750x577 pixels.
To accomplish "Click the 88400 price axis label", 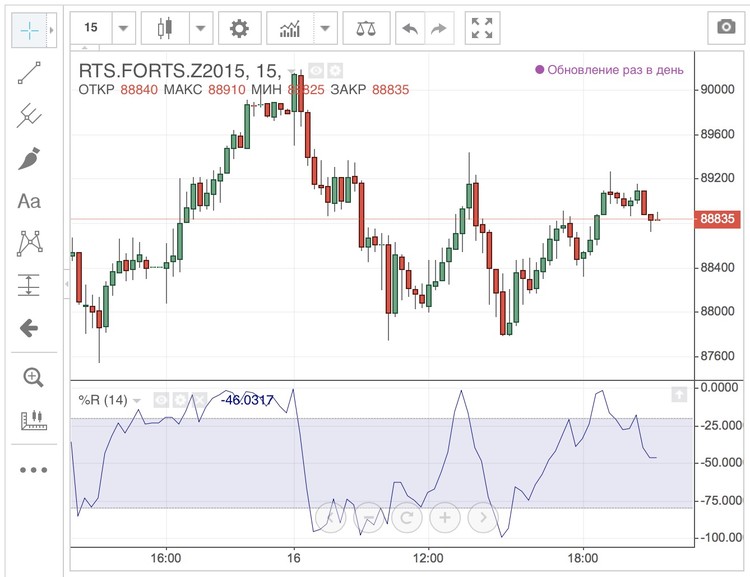I will coord(717,267).
